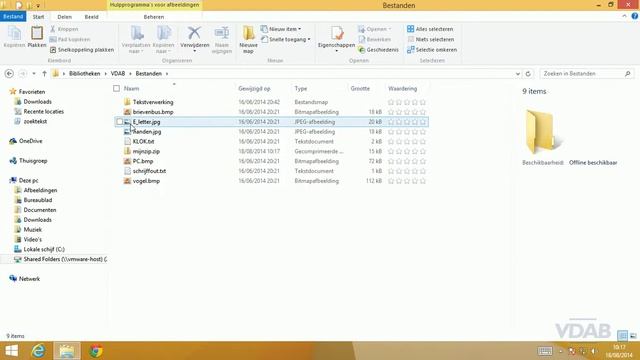This screenshot has height=360, width=640.
Task: Select the KLOK.txt file
Action: 143,141
